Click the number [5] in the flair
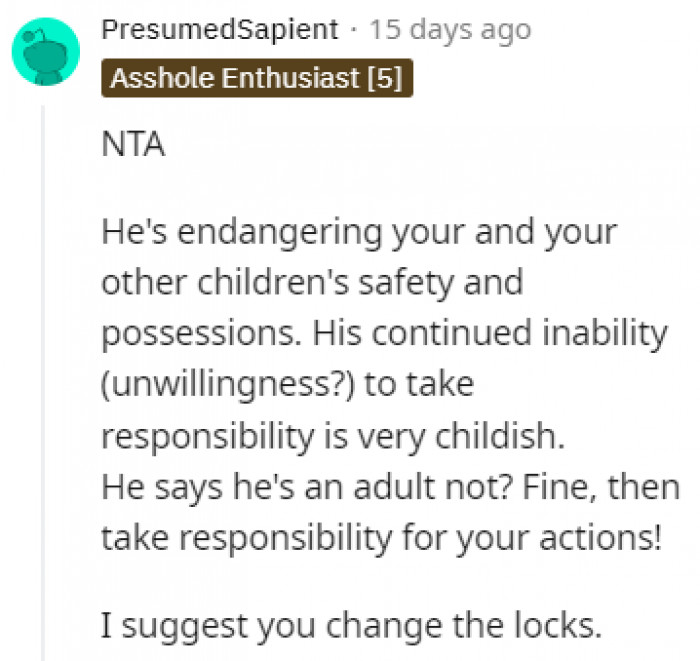 coord(384,79)
